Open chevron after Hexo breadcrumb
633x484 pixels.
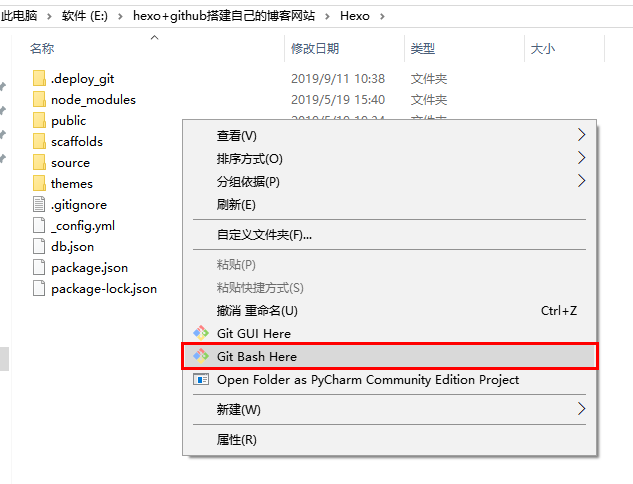point(382,16)
